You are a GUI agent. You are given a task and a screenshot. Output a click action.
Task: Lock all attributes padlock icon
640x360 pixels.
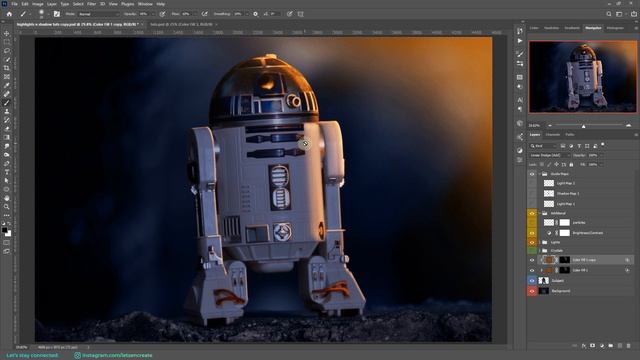[571, 164]
